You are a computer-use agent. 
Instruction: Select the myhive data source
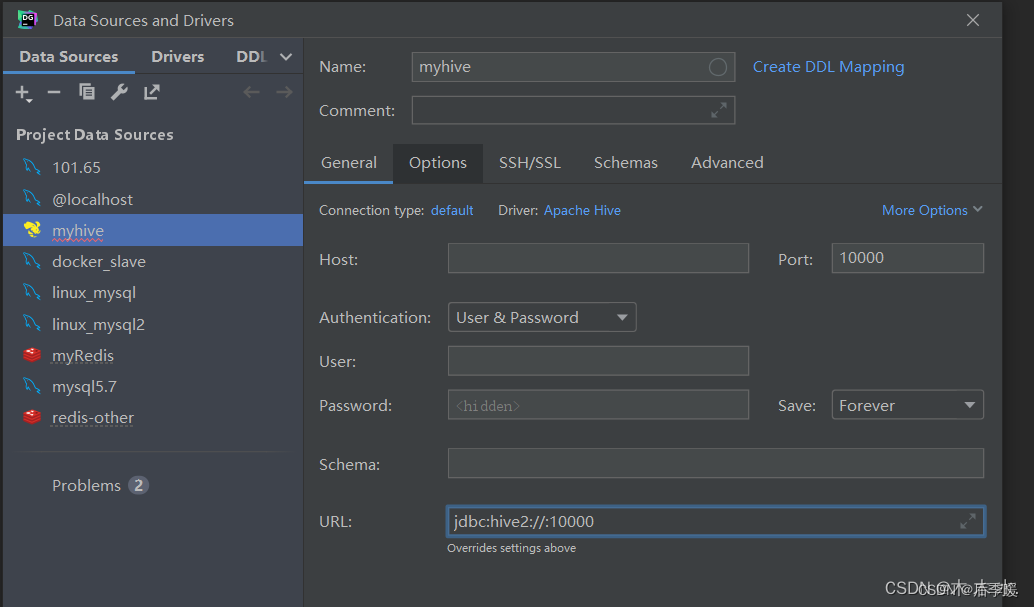153,230
